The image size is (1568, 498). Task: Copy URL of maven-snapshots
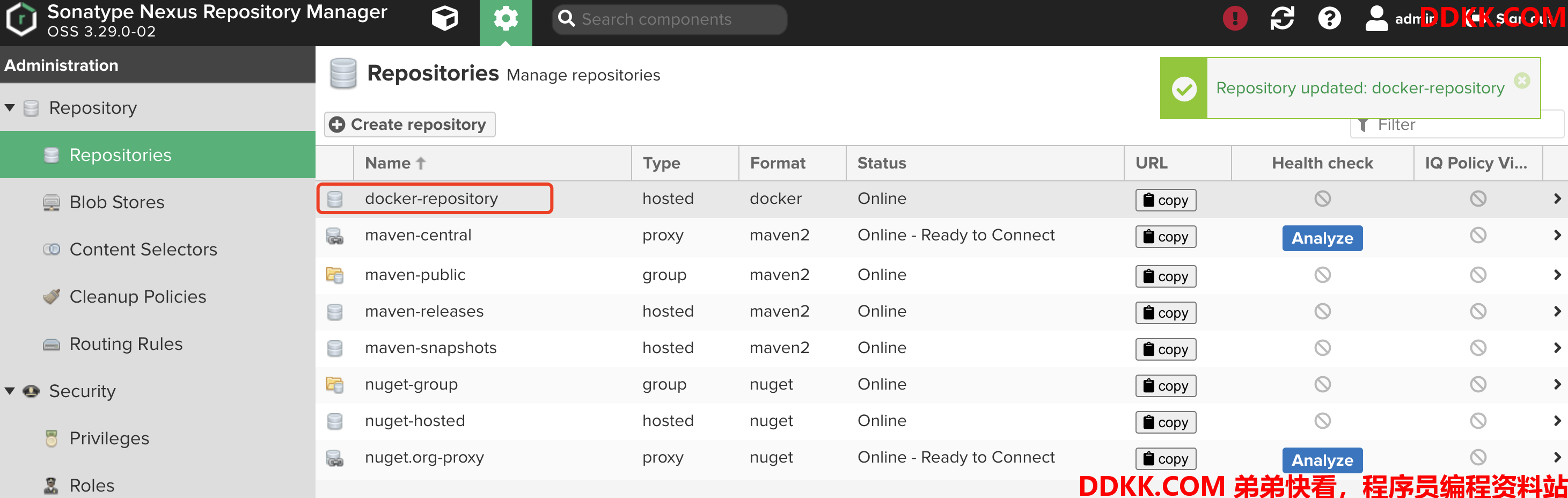(x=1165, y=349)
